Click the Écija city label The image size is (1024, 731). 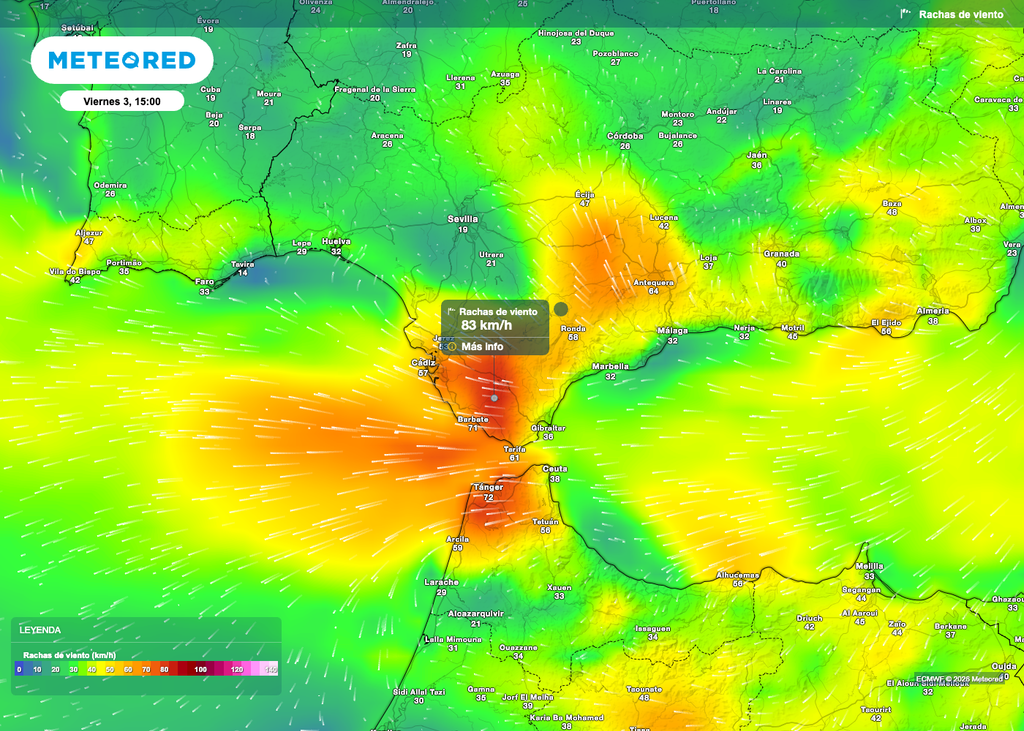[584, 194]
